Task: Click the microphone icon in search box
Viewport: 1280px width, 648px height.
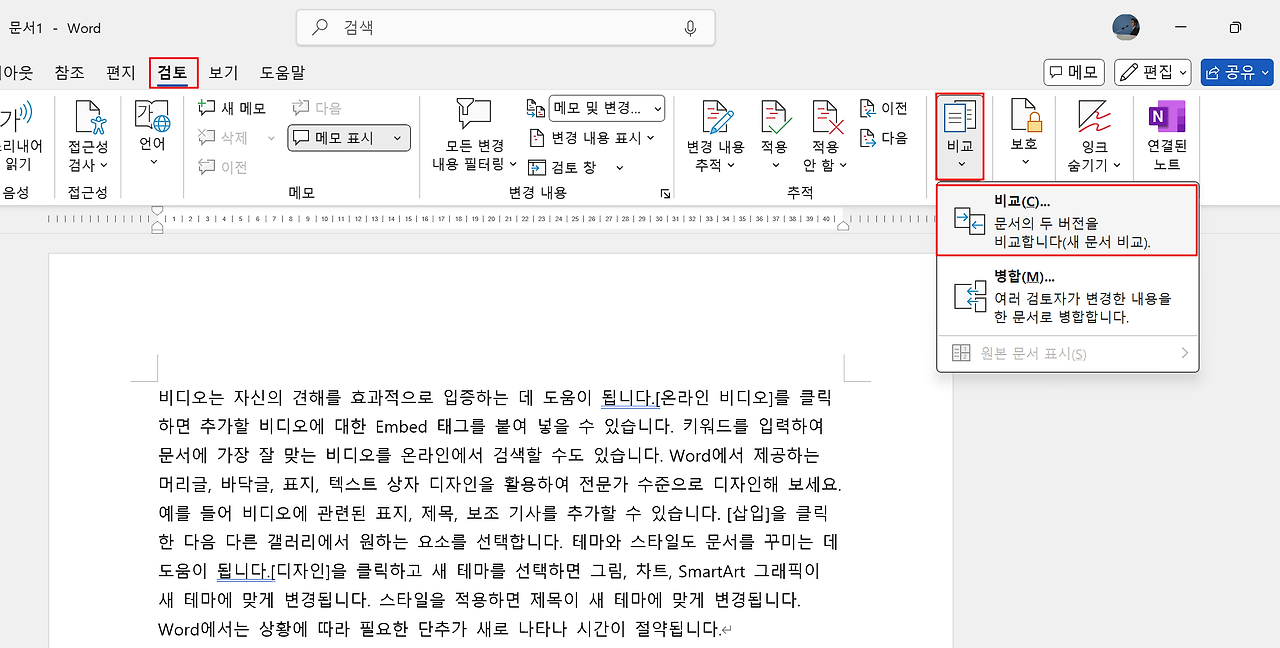Action: [690, 28]
